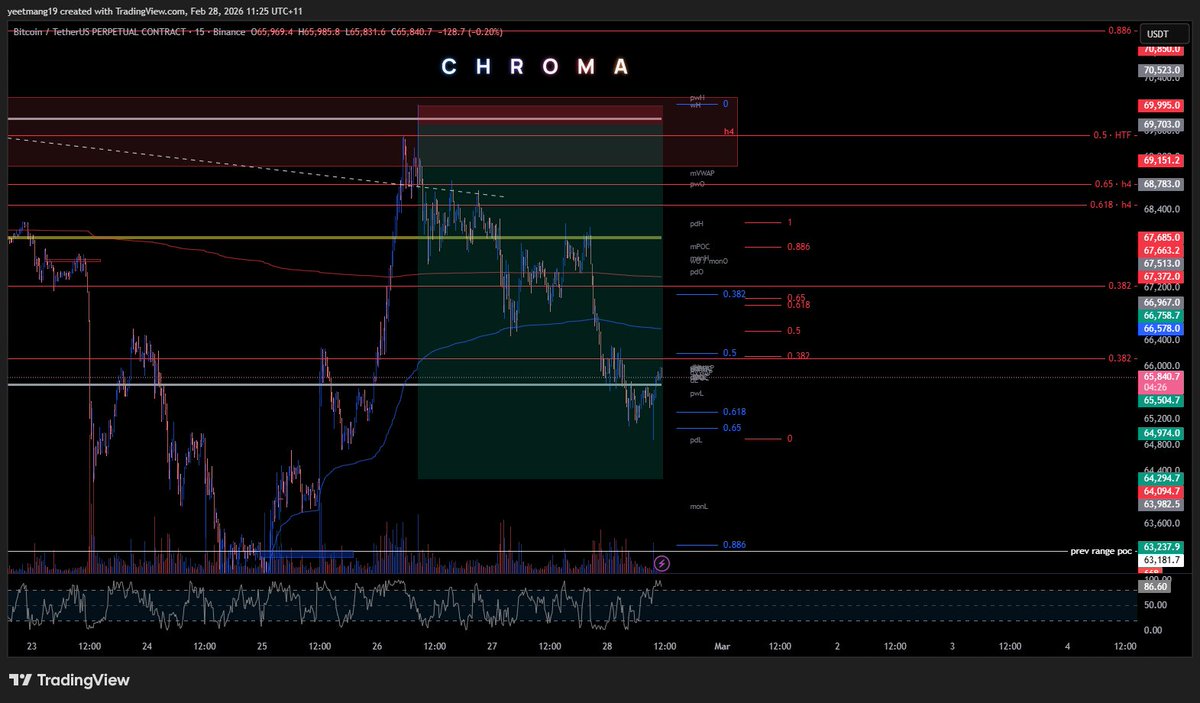Click the 28 date on time axis
This screenshot has width=1200, height=703.
coord(607,647)
